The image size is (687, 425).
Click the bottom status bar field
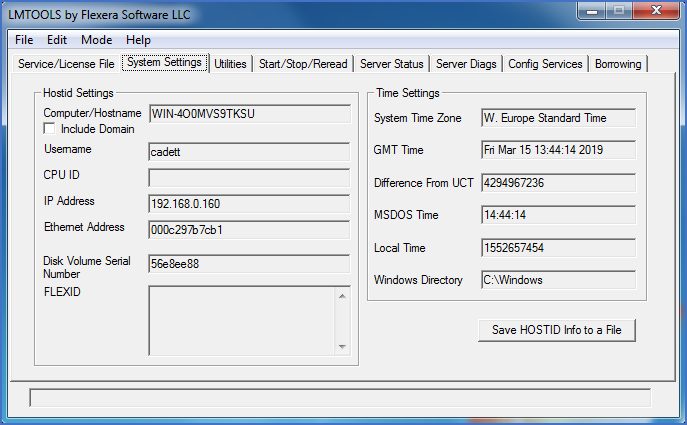click(x=340, y=398)
